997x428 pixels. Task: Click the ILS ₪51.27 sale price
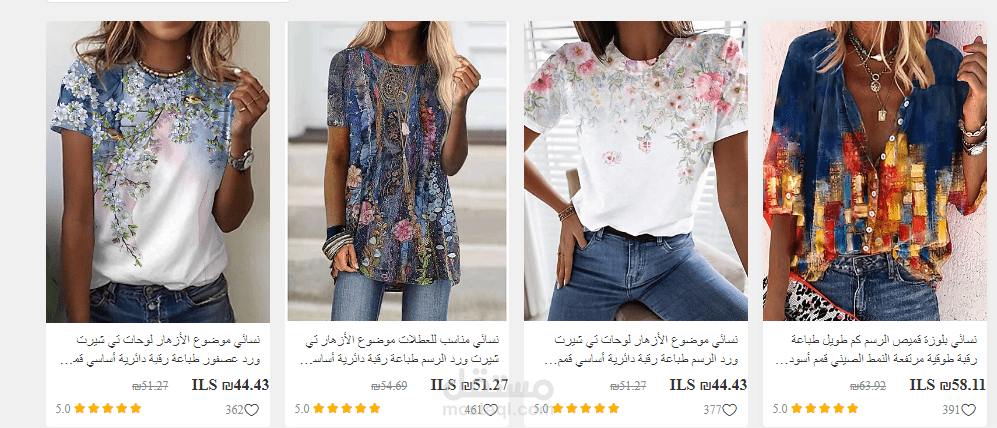tap(469, 385)
